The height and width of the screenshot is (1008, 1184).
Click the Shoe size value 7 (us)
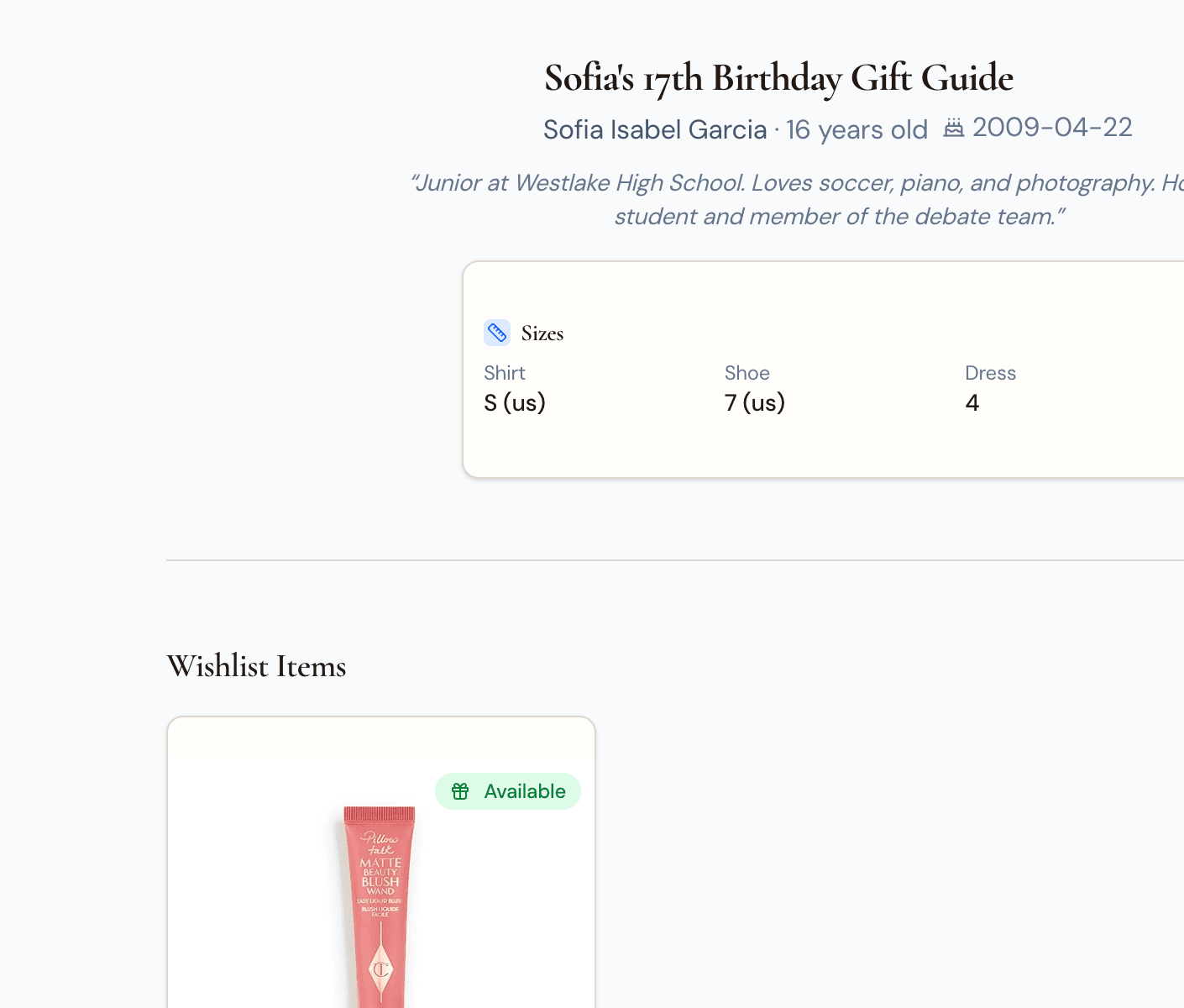coord(754,402)
